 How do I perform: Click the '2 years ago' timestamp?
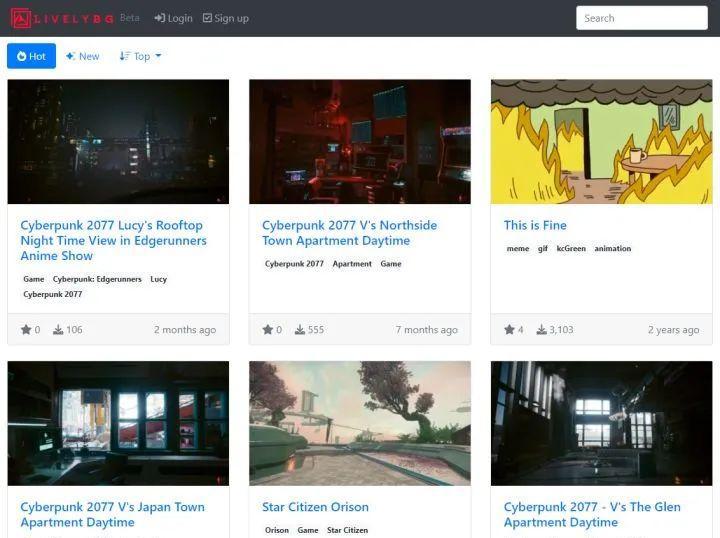(674, 330)
